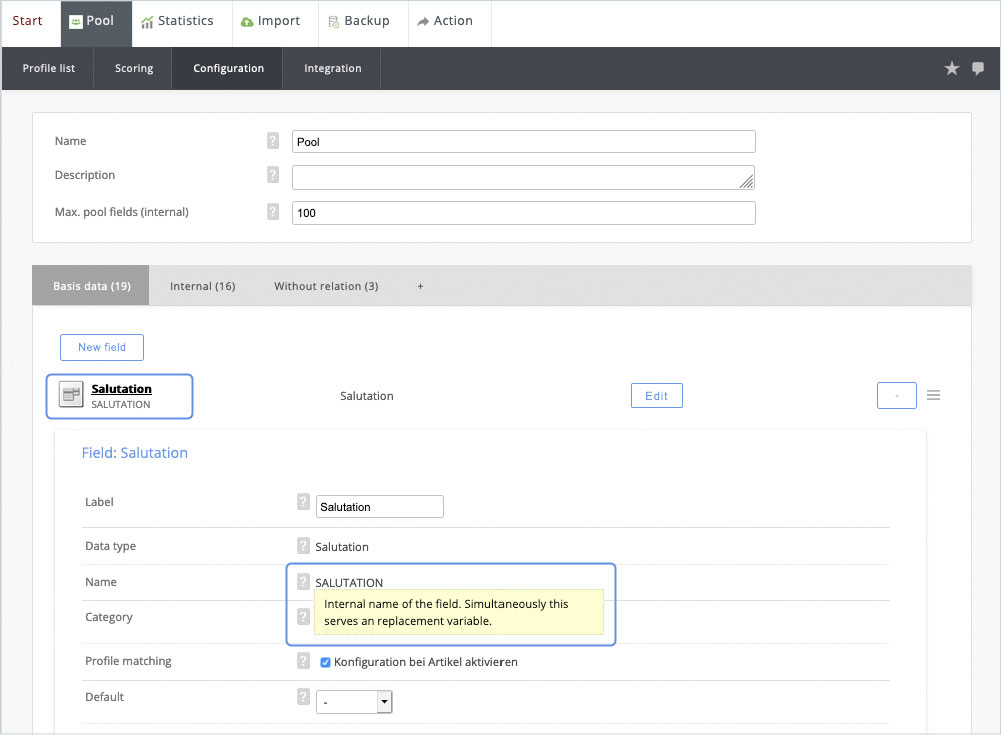Open the Without relation (3) tab
The width and height of the screenshot is (1001, 735).
point(326,286)
